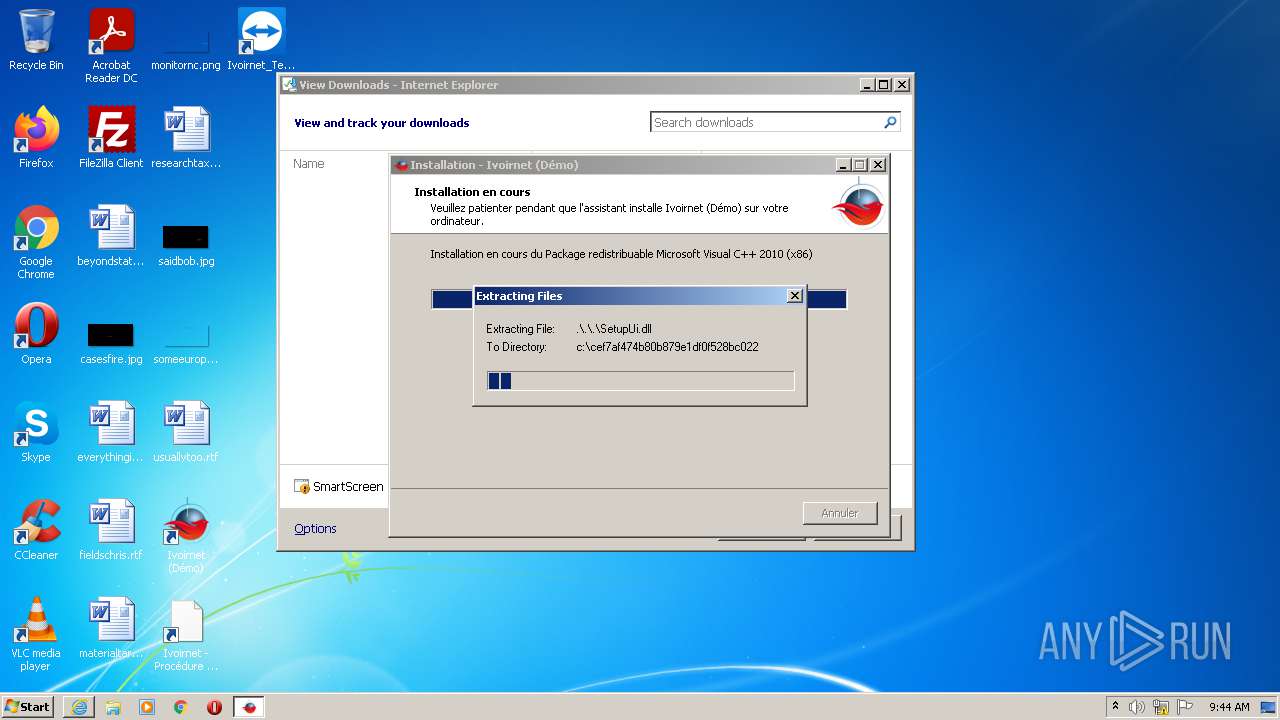Launch Google Chrome desktop shortcut
1280x720 pixels.
pyautogui.click(x=36, y=242)
